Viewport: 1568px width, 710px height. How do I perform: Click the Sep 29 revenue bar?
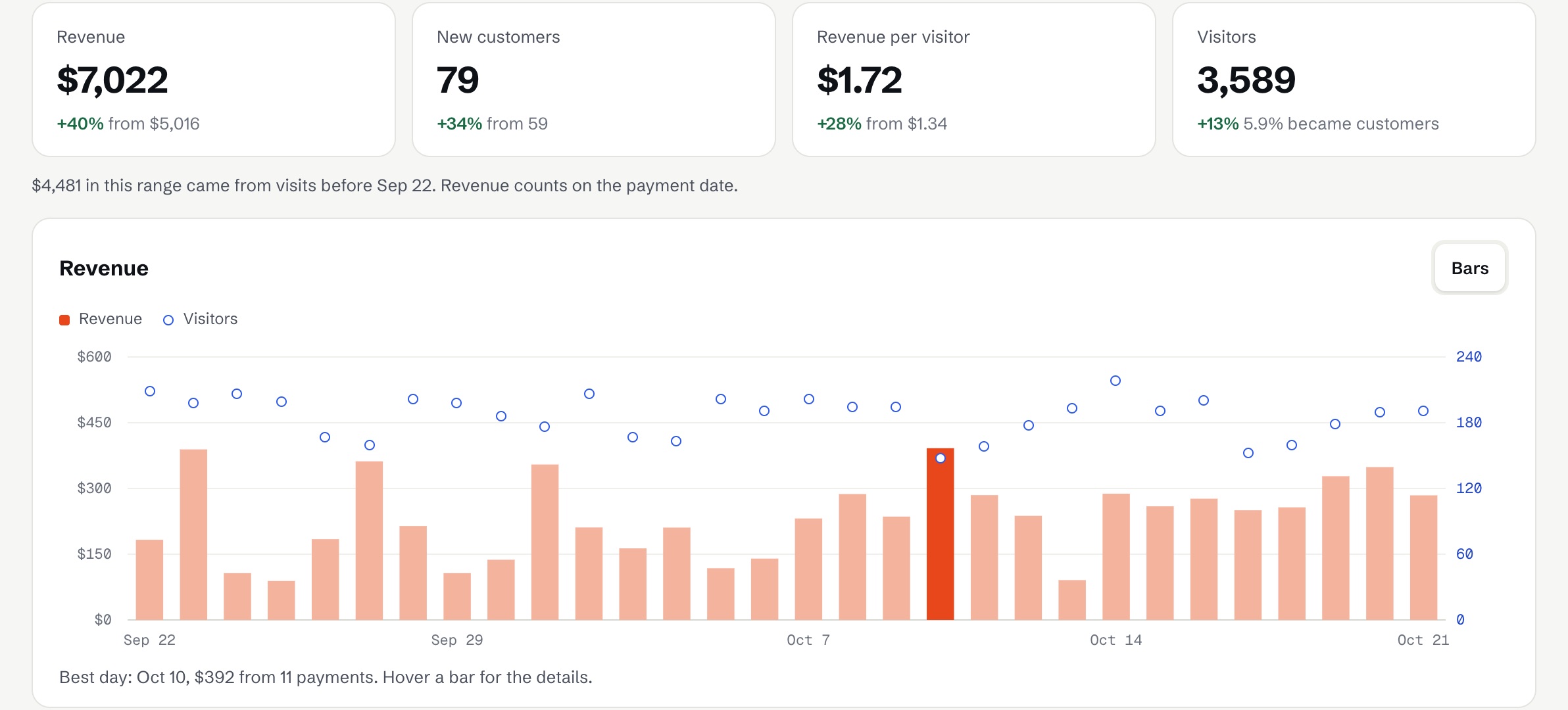[457, 596]
